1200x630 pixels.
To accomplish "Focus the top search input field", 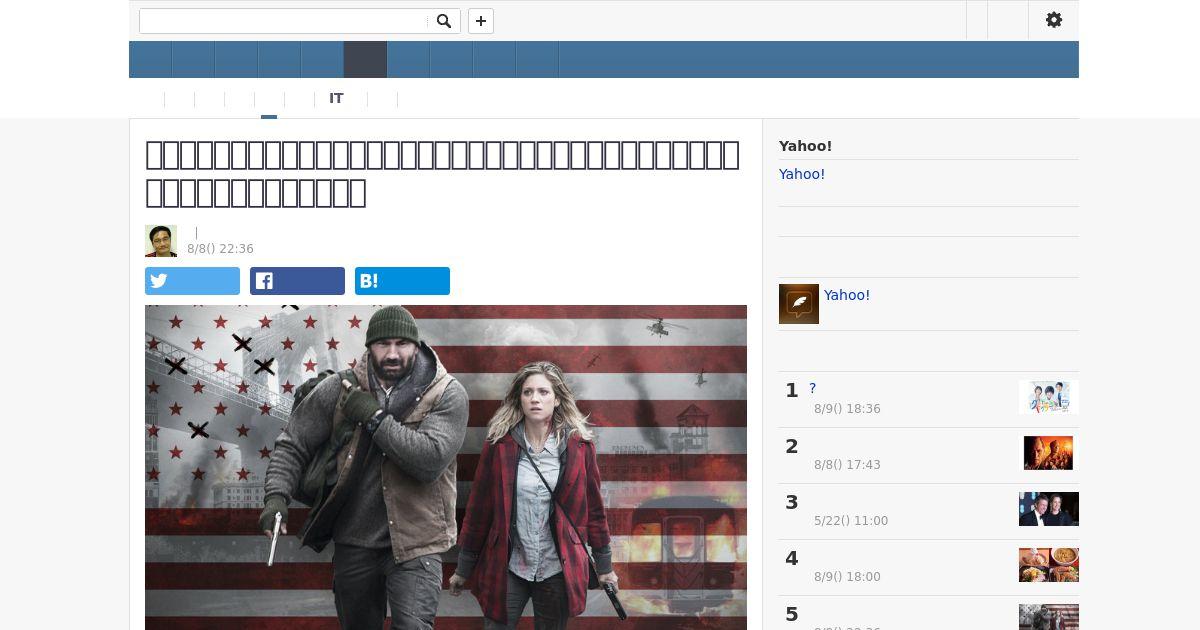I will [x=284, y=21].
